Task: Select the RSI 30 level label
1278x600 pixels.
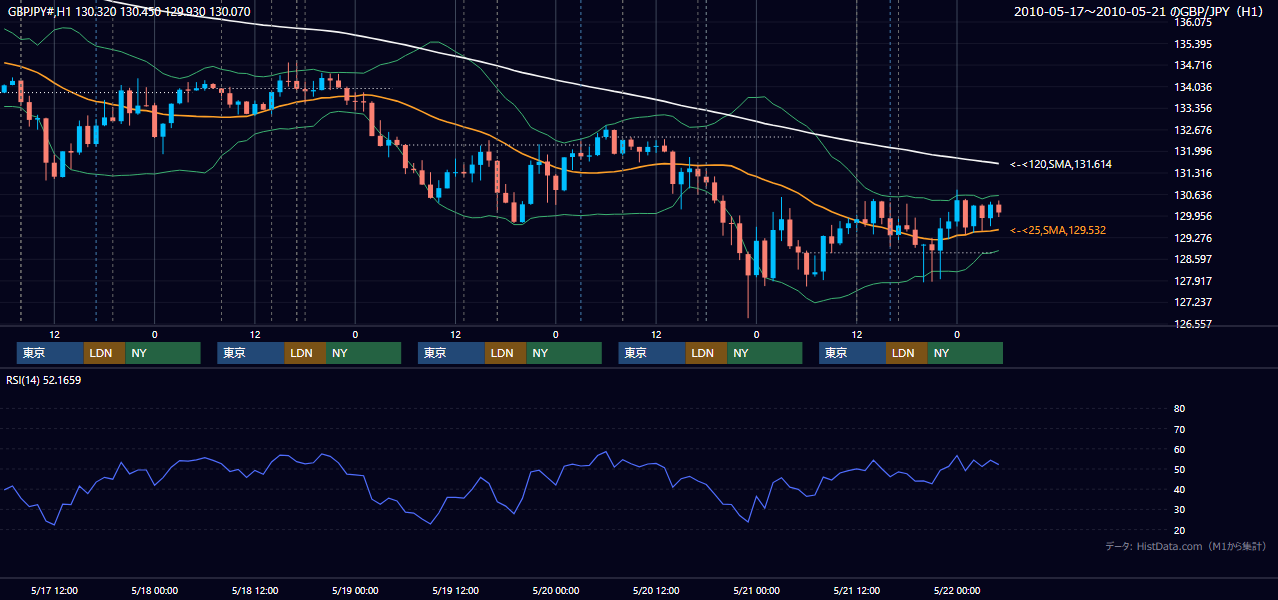Action: pos(1179,510)
